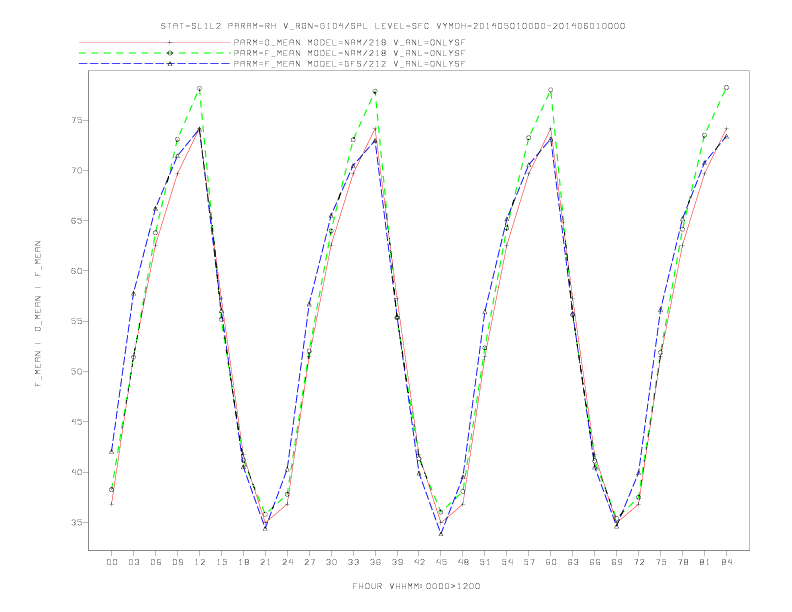Click forecast hour label 09 on x-axis
792x612 pixels.
pos(177,562)
